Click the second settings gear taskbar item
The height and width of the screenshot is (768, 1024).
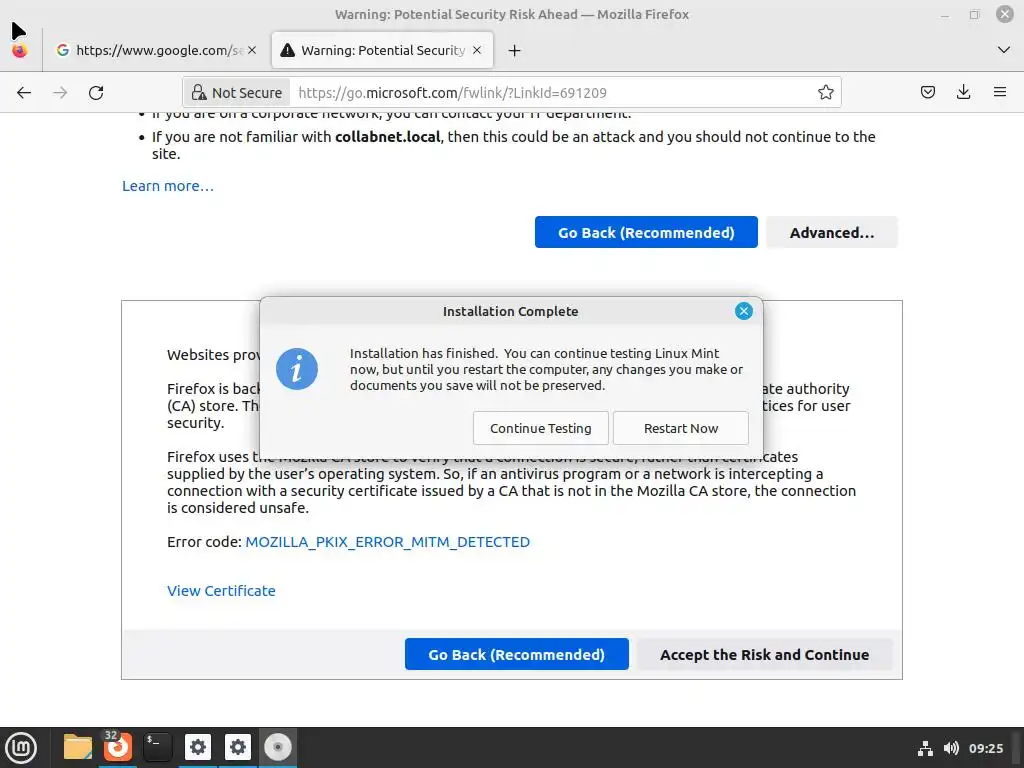click(238, 747)
